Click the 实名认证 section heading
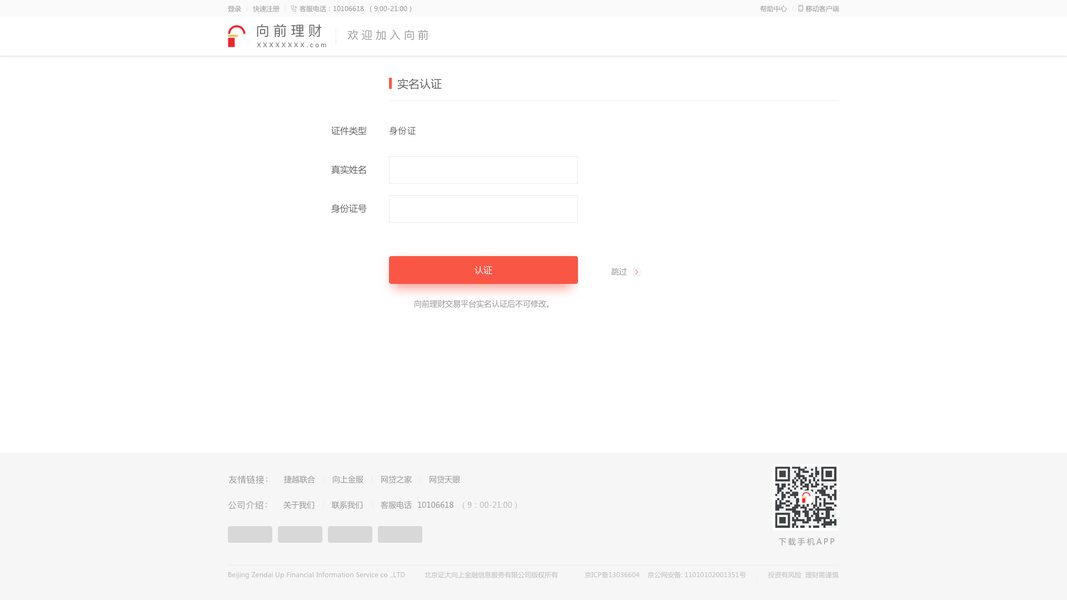The height and width of the screenshot is (600, 1067). pyautogui.click(x=419, y=84)
